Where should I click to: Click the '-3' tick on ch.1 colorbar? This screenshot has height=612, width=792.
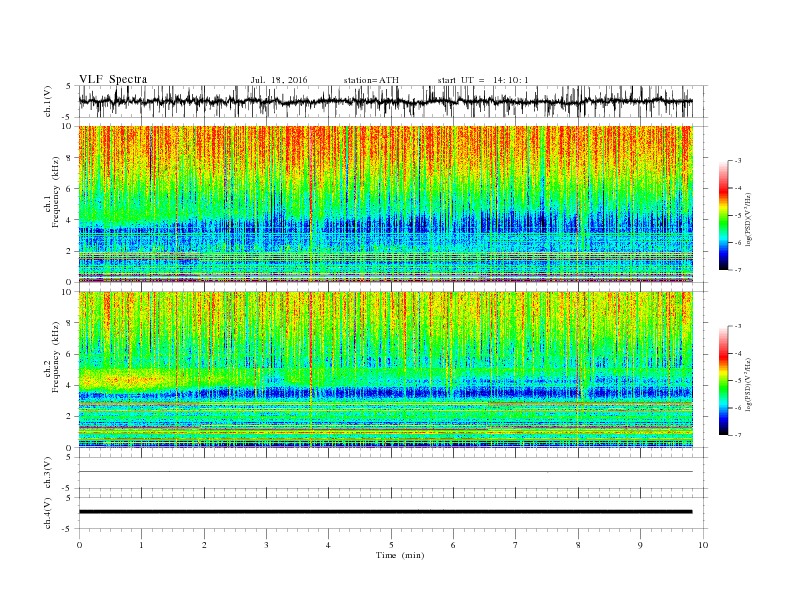click(737, 161)
